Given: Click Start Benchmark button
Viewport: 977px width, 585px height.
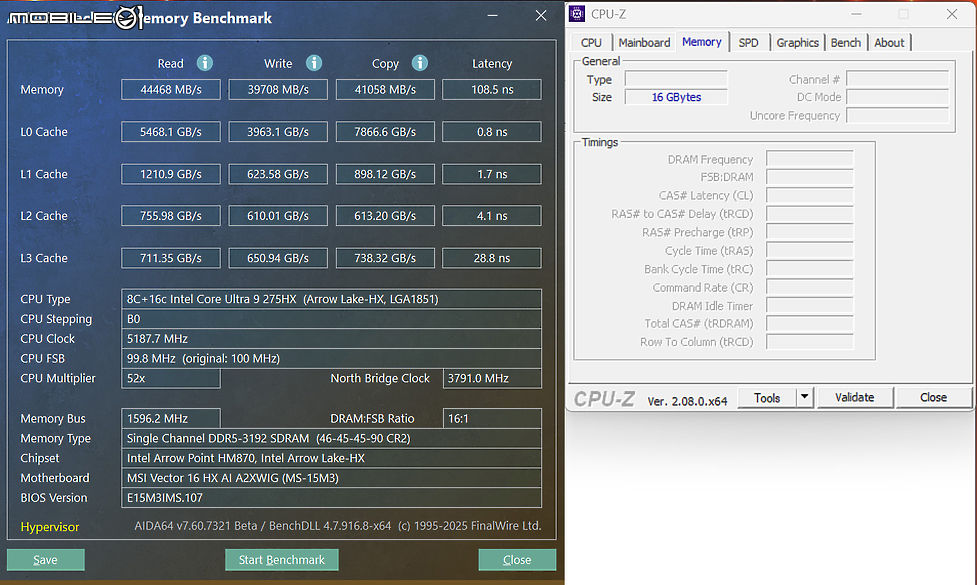Looking at the screenshot, I should tap(282, 559).
